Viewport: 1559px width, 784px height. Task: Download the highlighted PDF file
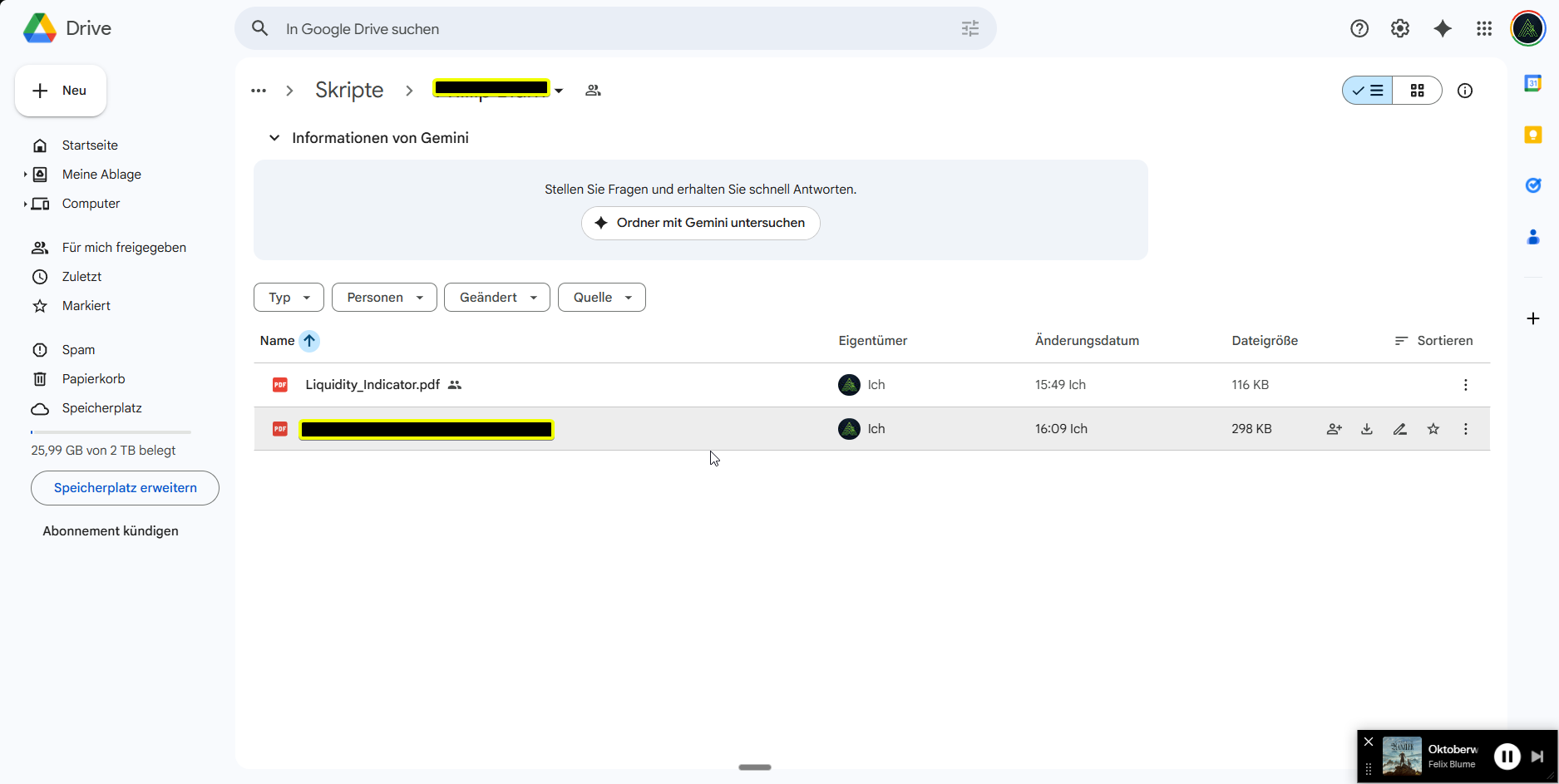coord(1366,429)
